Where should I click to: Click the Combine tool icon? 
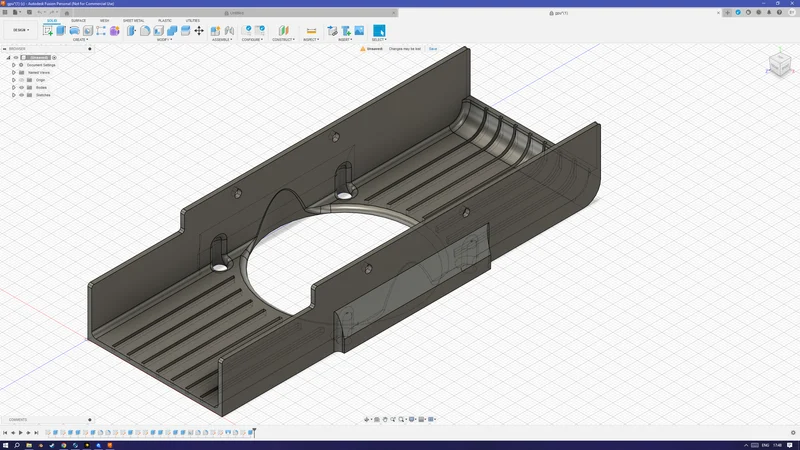(172, 31)
